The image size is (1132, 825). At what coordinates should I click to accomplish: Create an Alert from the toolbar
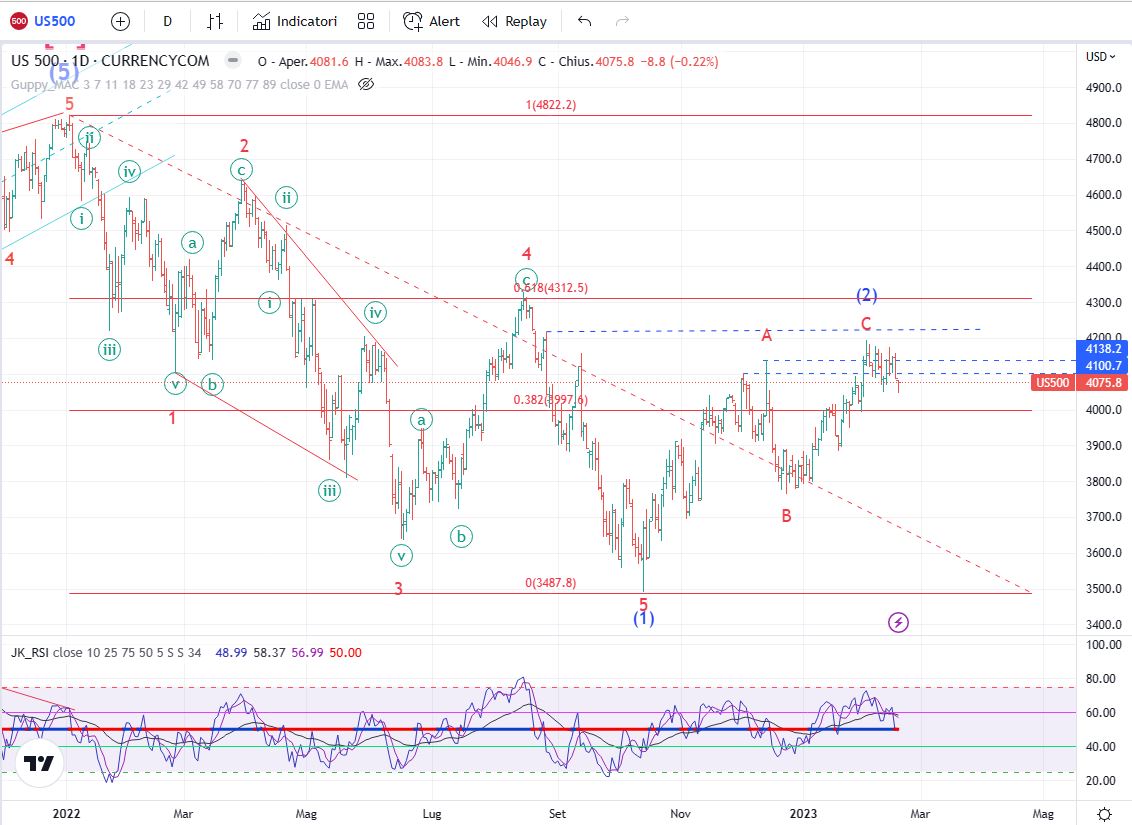tap(431, 22)
